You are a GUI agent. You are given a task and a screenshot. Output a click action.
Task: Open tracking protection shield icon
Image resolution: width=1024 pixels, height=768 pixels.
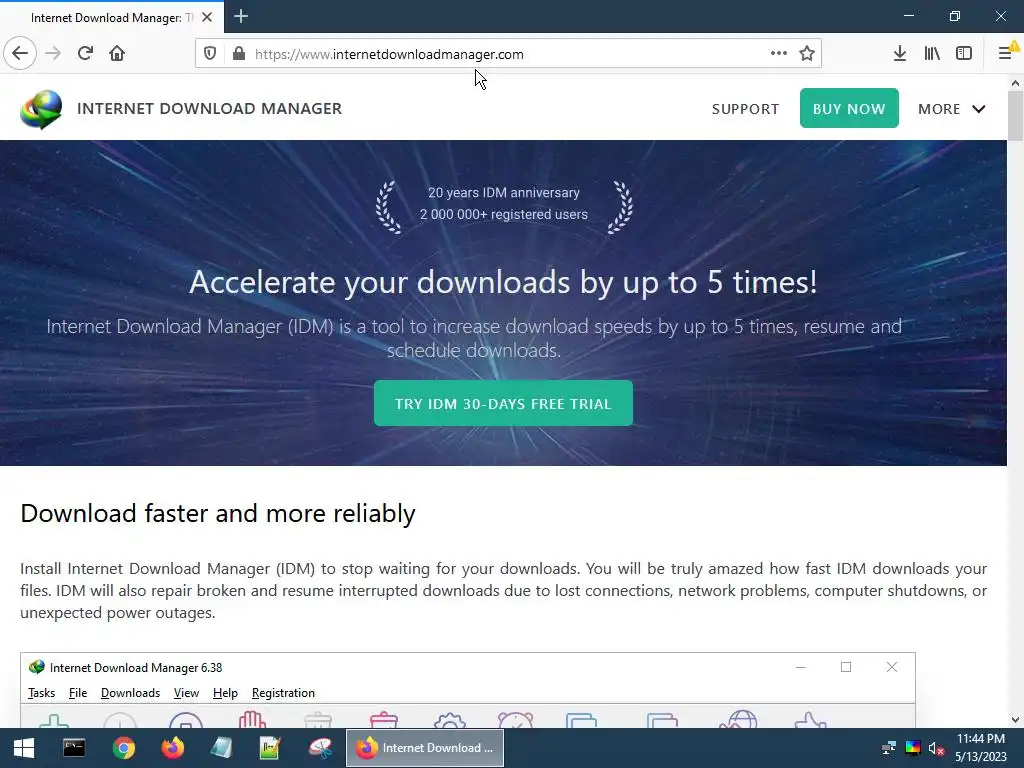[210, 54]
